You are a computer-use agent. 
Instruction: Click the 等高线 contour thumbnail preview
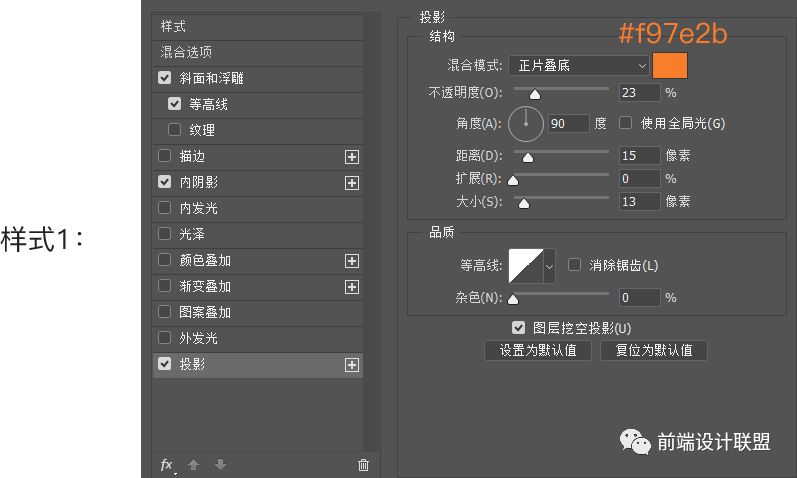[526, 266]
